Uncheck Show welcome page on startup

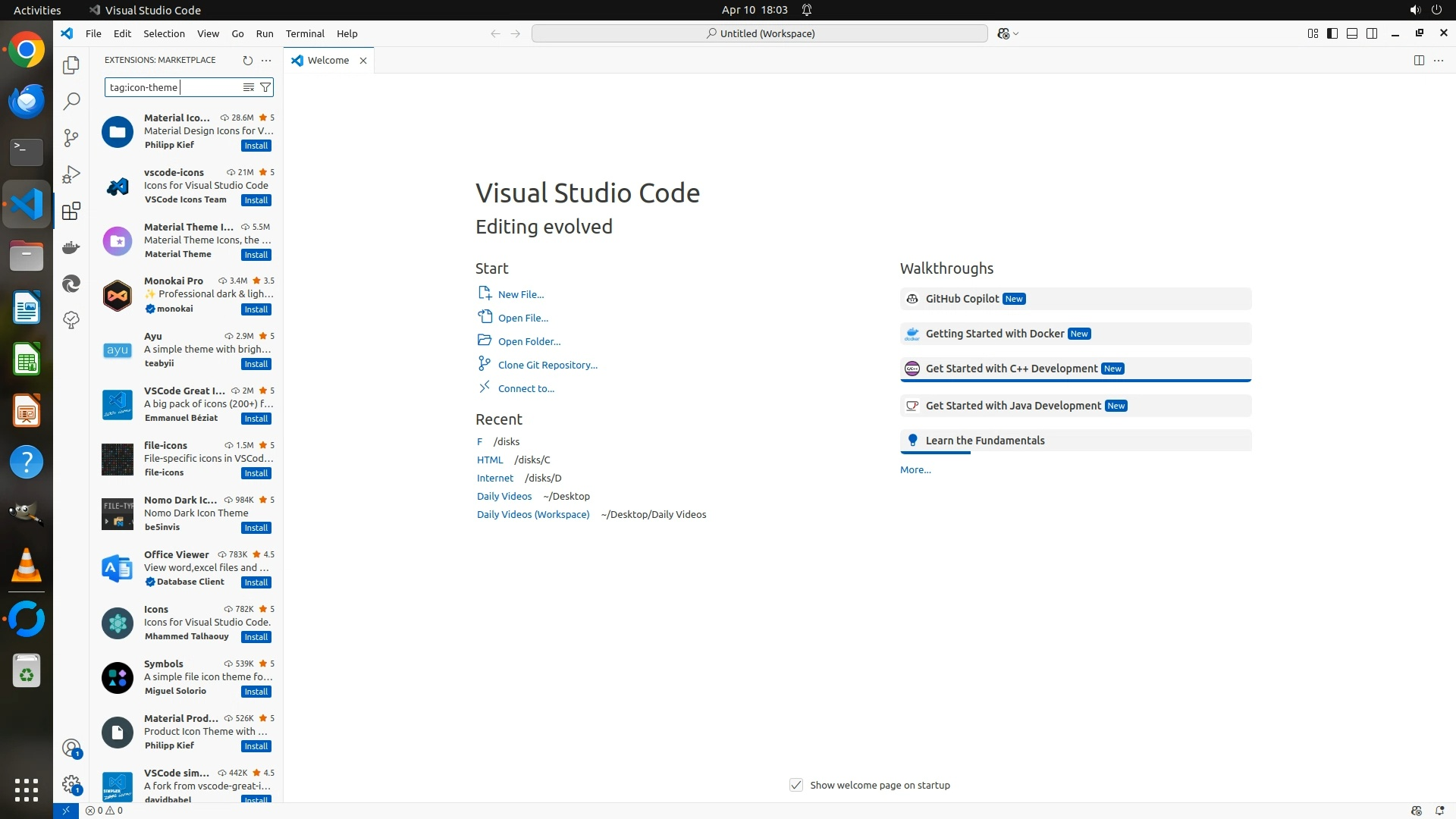[796, 785]
